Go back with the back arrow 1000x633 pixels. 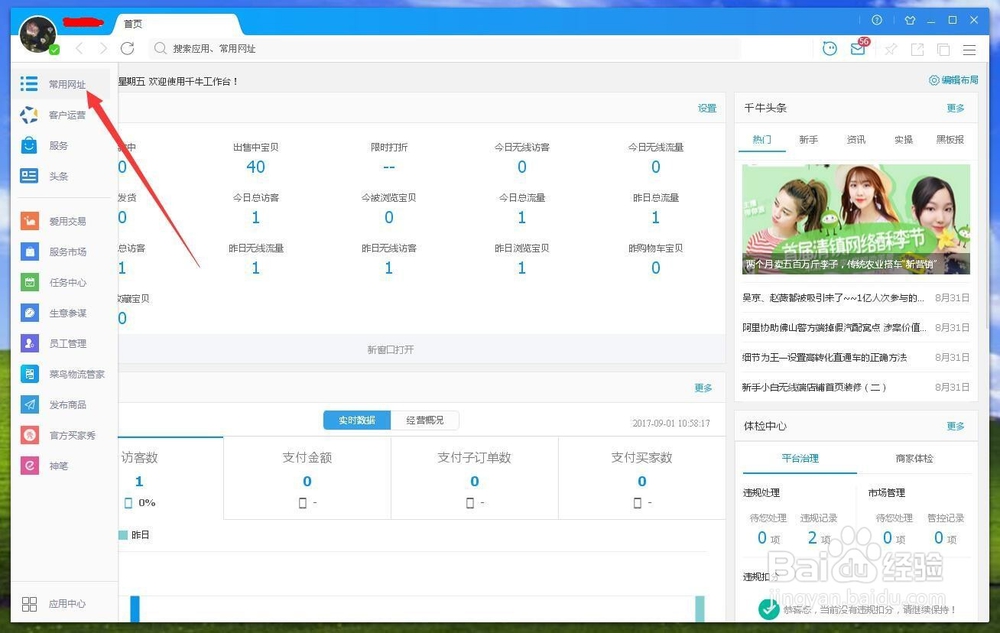[80, 48]
